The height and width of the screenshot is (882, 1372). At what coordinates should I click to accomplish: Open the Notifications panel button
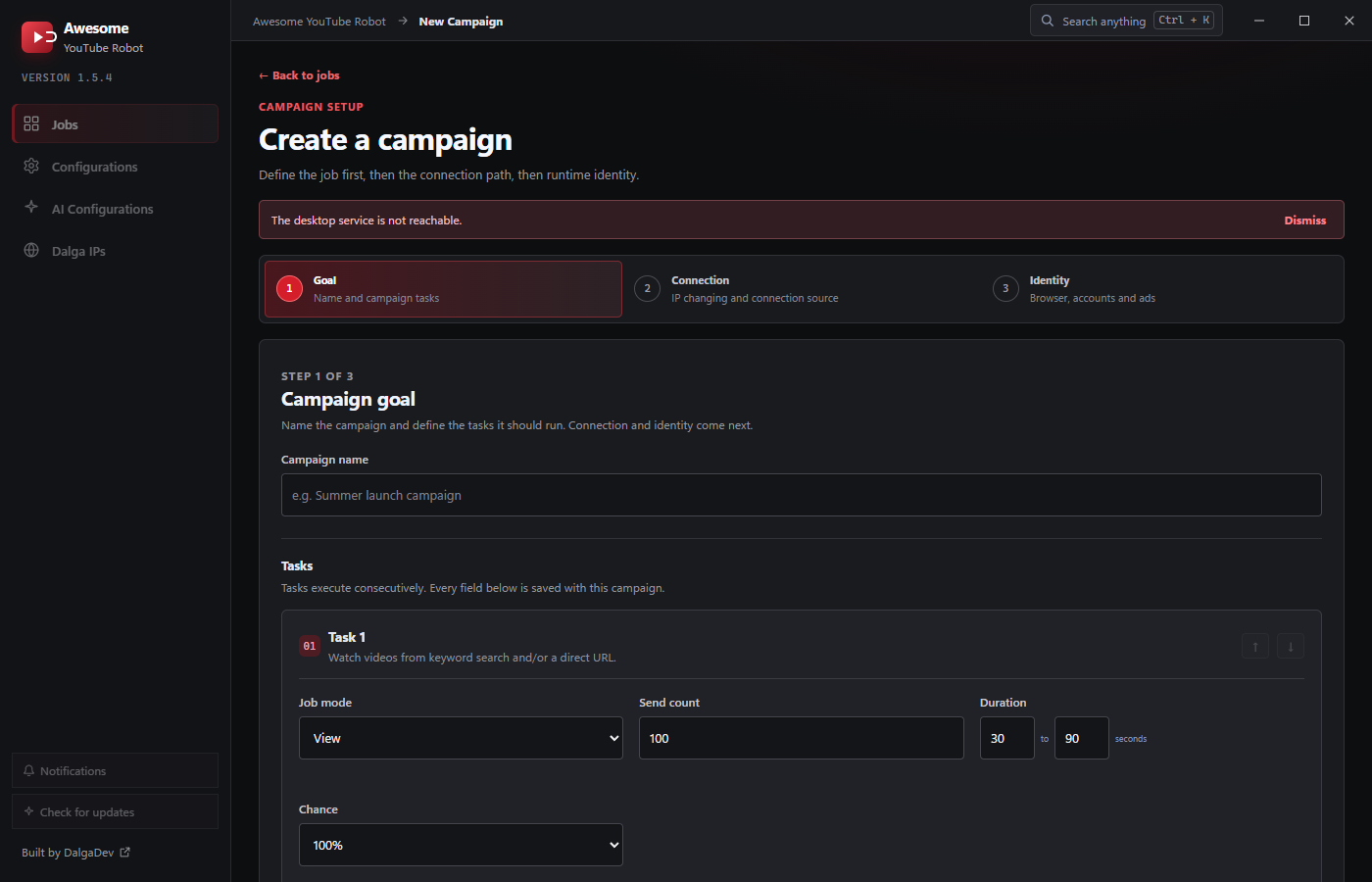coord(115,770)
